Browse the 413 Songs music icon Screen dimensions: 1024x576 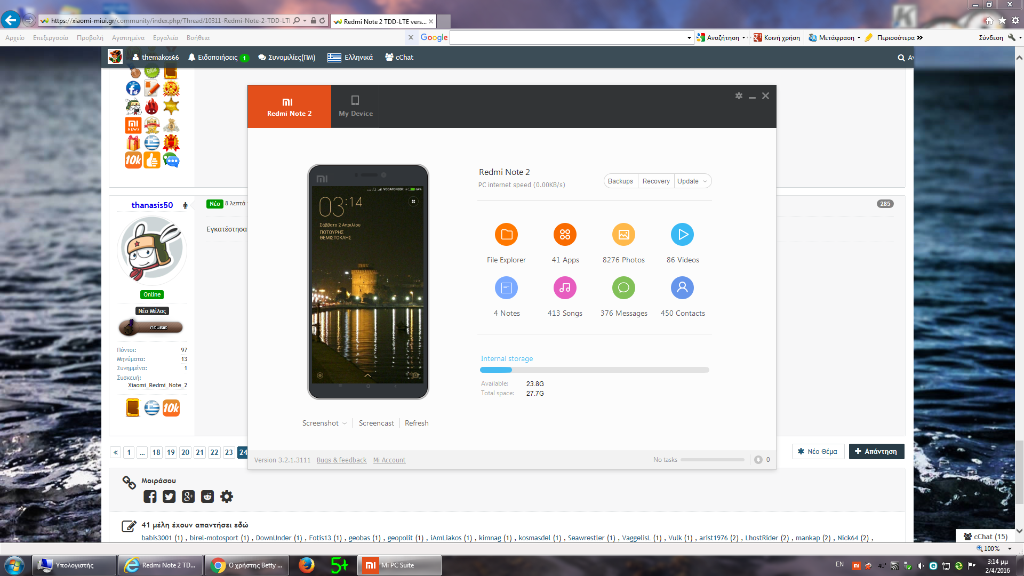click(x=565, y=288)
